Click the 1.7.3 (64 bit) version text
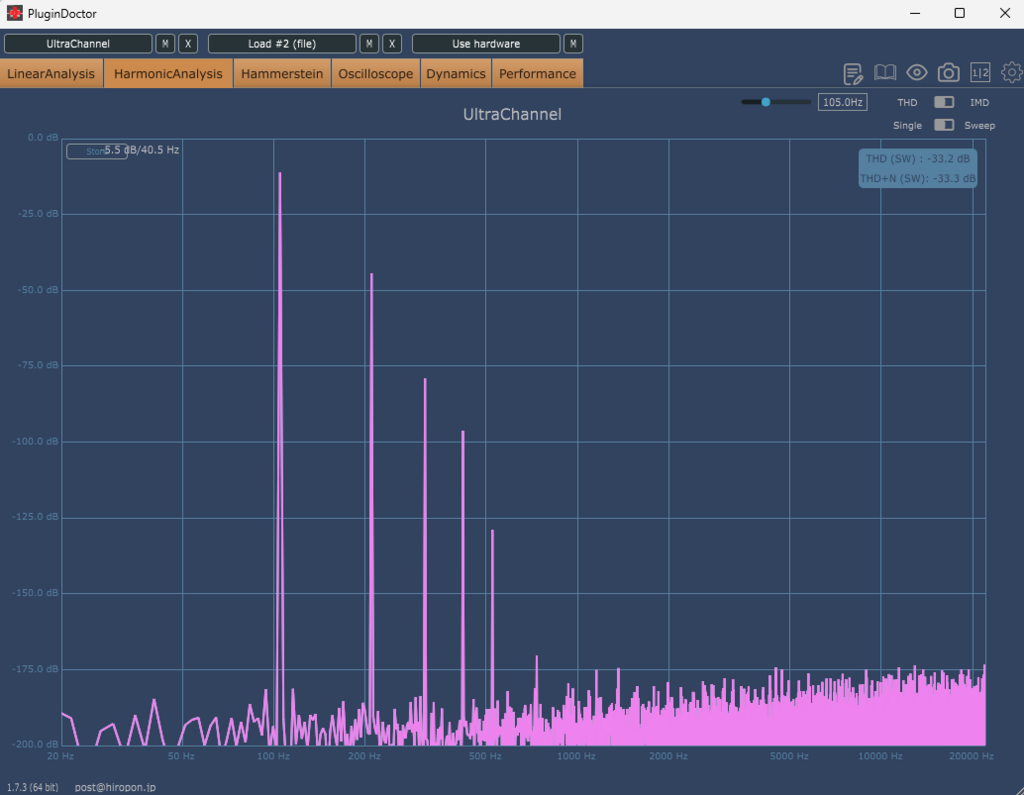Viewport: 1024px width, 795px height. pos(33,787)
